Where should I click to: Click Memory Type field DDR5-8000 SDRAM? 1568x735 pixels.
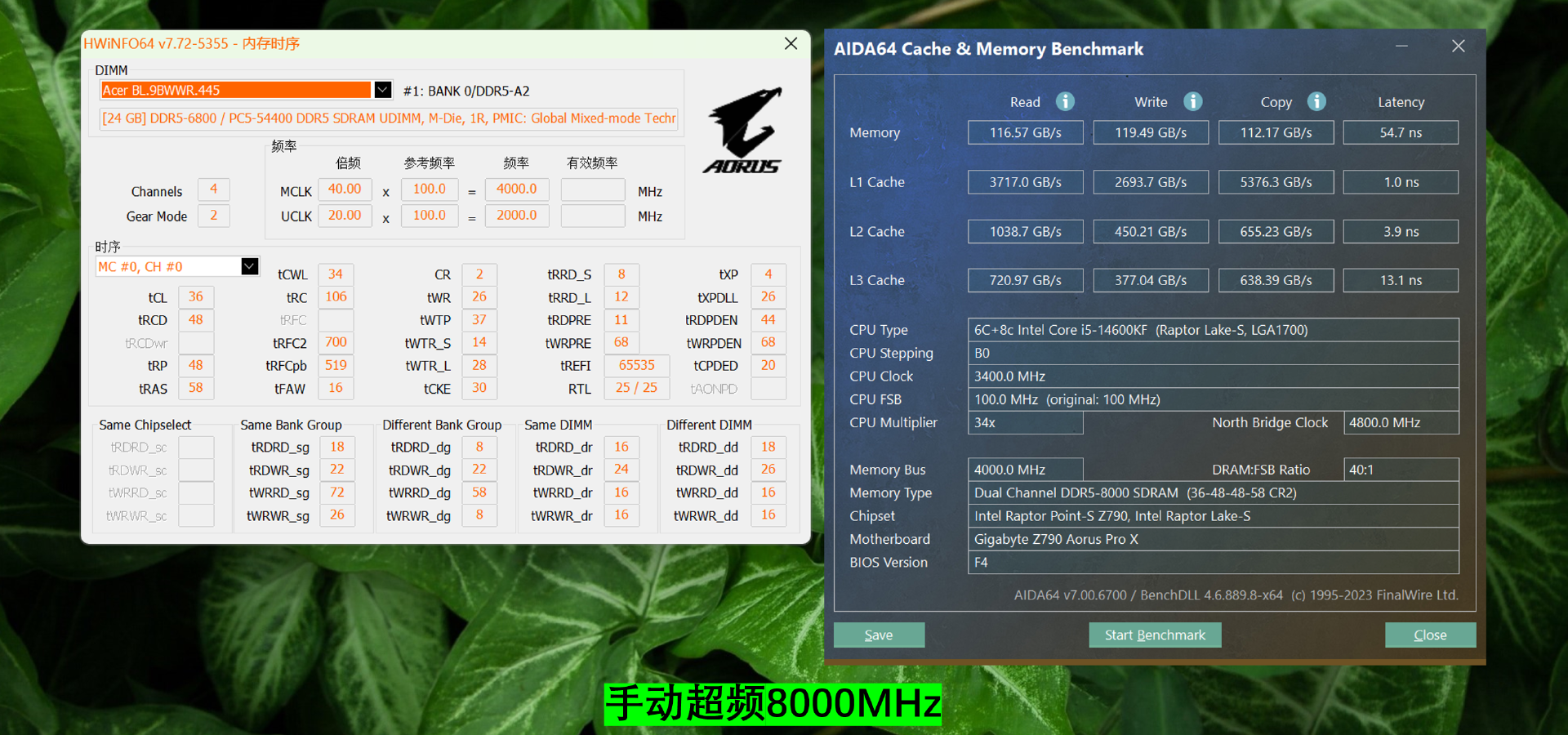(1214, 492)
